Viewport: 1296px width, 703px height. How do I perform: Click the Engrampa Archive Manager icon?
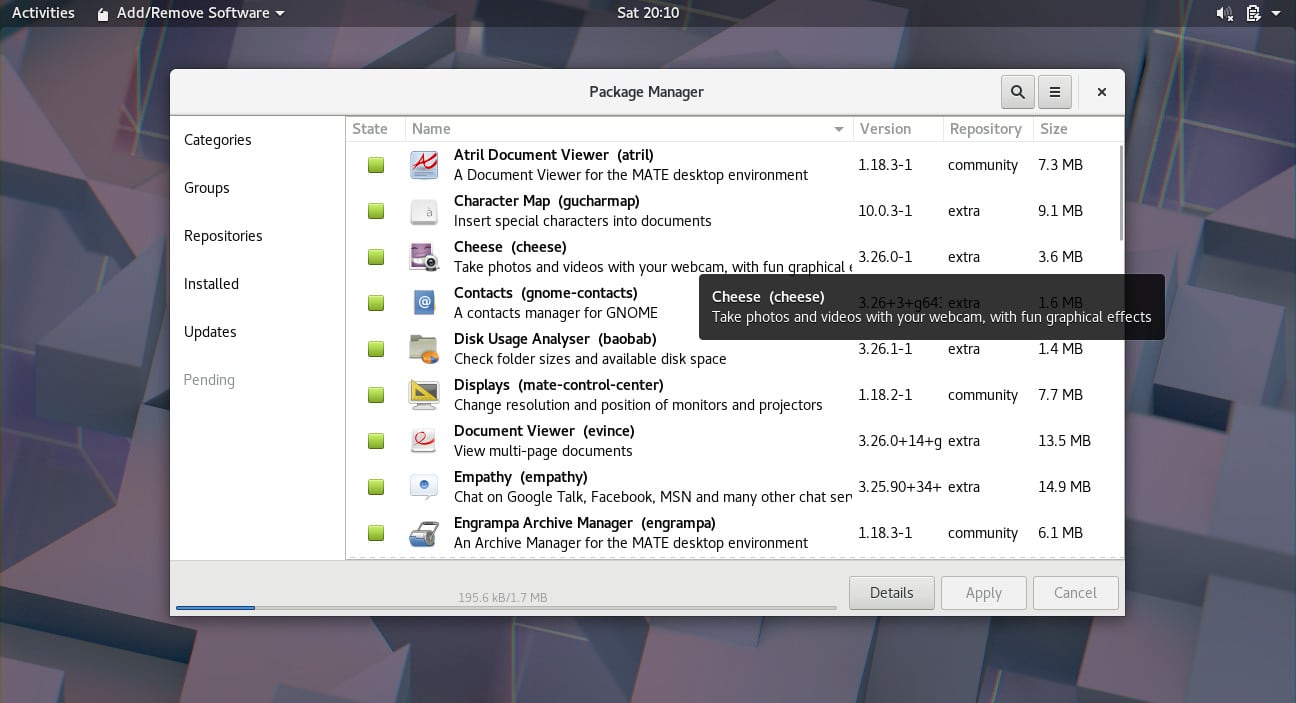(x=424, y=532)
